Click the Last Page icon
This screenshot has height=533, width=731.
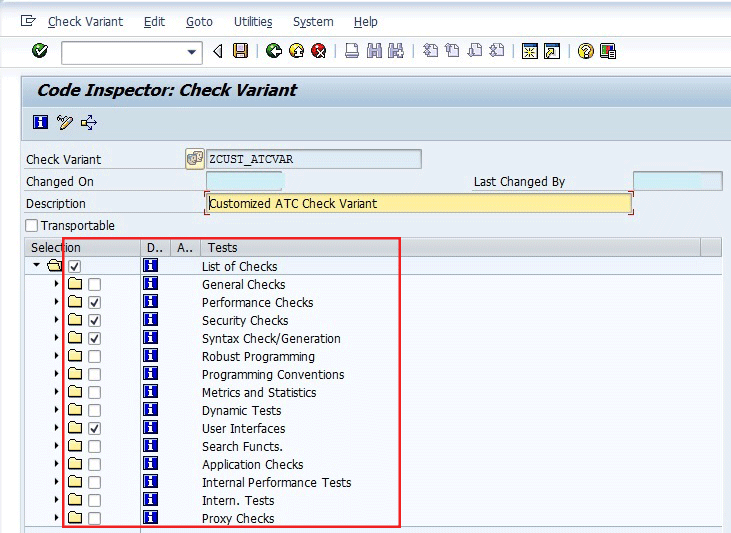(497, 50)
